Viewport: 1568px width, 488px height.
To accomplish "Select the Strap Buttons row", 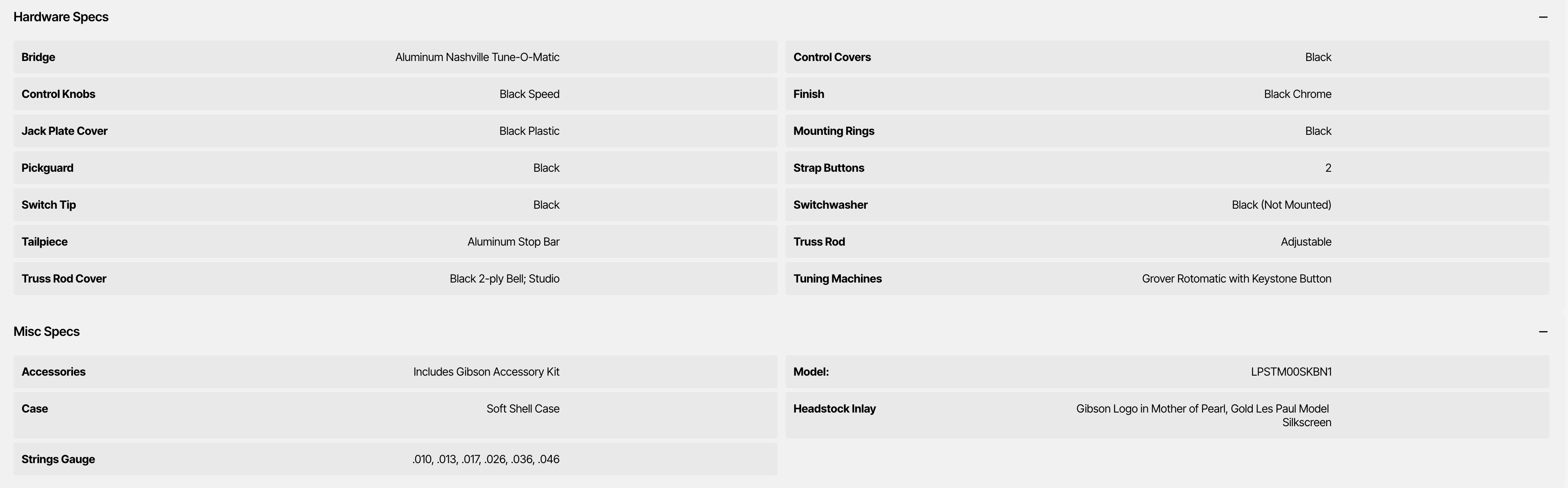I will [1167, 168].
